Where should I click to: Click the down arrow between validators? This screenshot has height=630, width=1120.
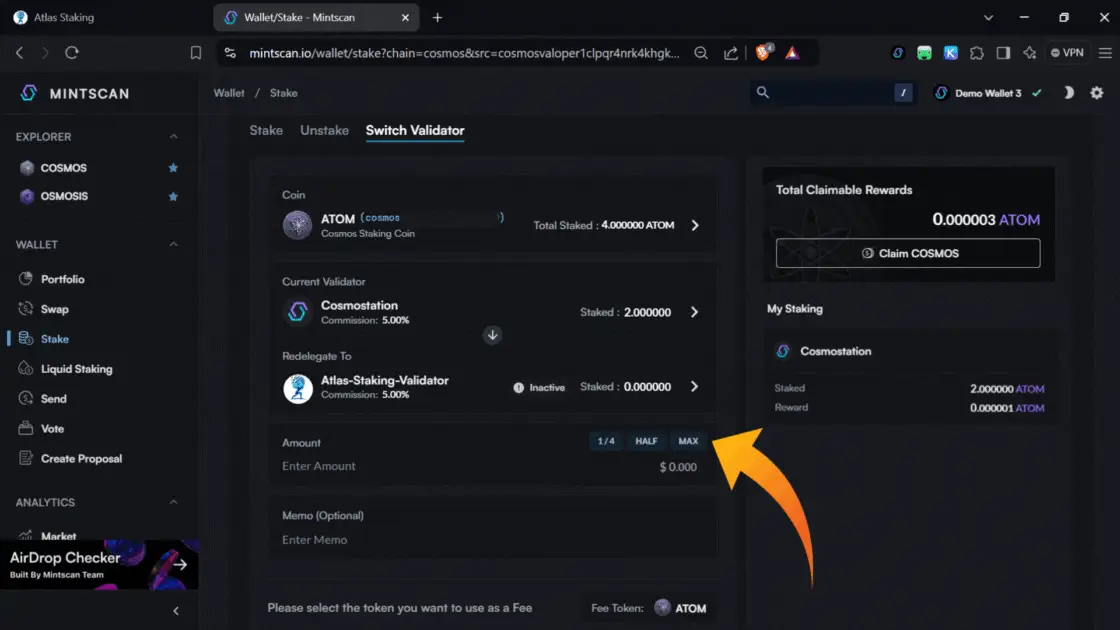[492, 335]
